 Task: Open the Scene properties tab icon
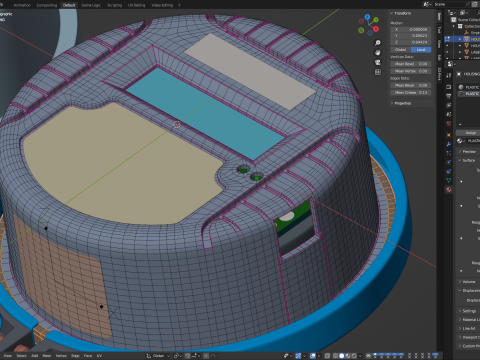click(449, 114)
